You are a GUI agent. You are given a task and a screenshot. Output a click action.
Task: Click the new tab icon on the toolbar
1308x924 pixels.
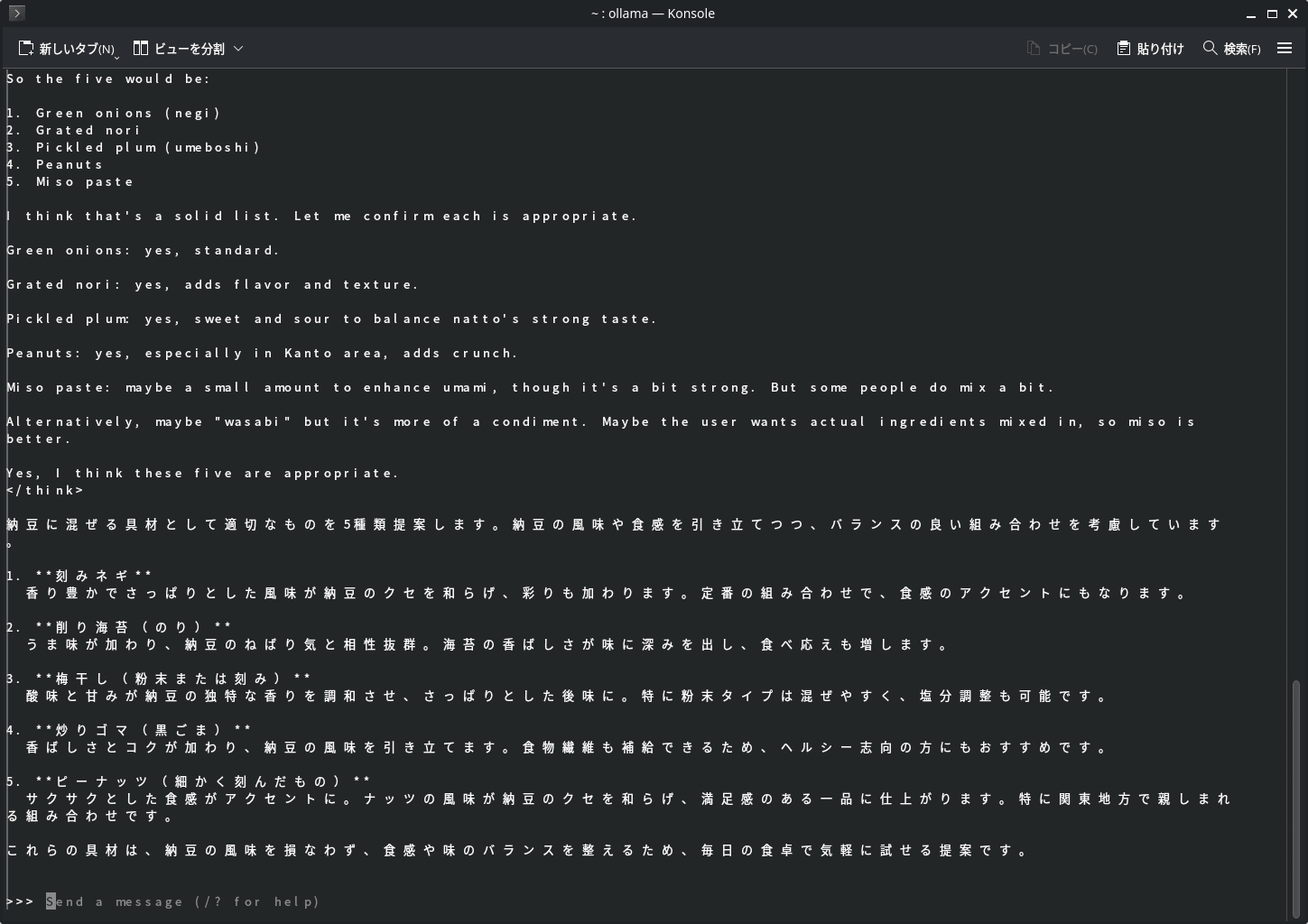[x=25, y=47]
